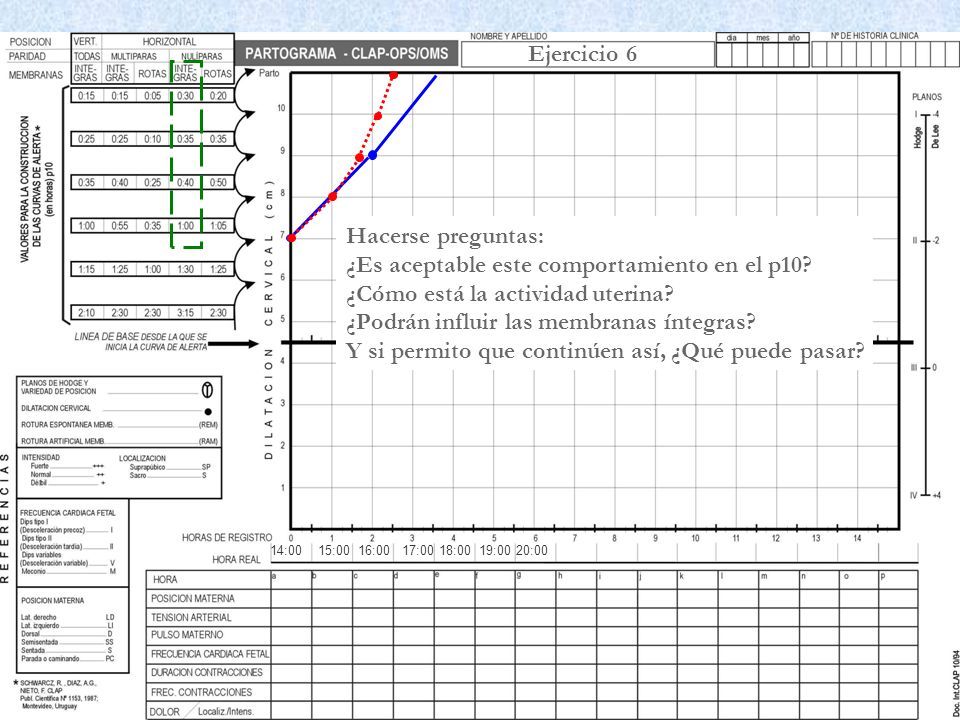Click the 0:30 value cell
This screenshot has width=960, height=720.
tap(186, 96)
